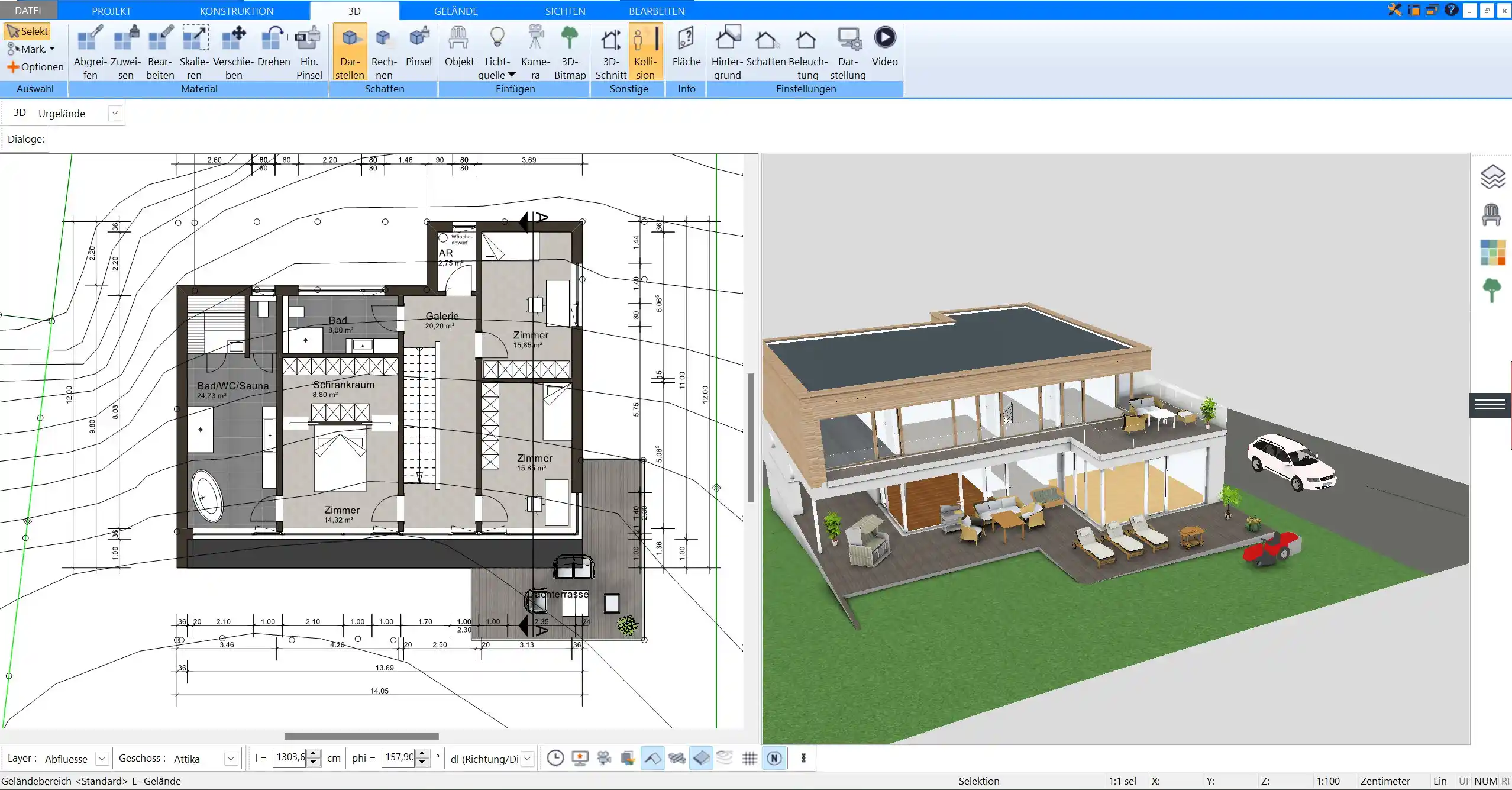Decrease the phi angle value stepper
Image resolution: width=1512 pixels, height=790 pixels.
422,763
